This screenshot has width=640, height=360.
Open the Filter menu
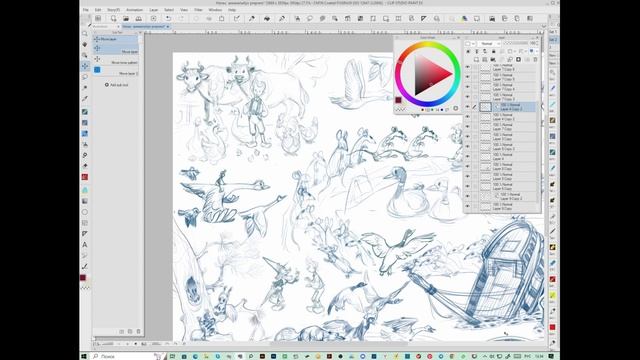[198, 10]
